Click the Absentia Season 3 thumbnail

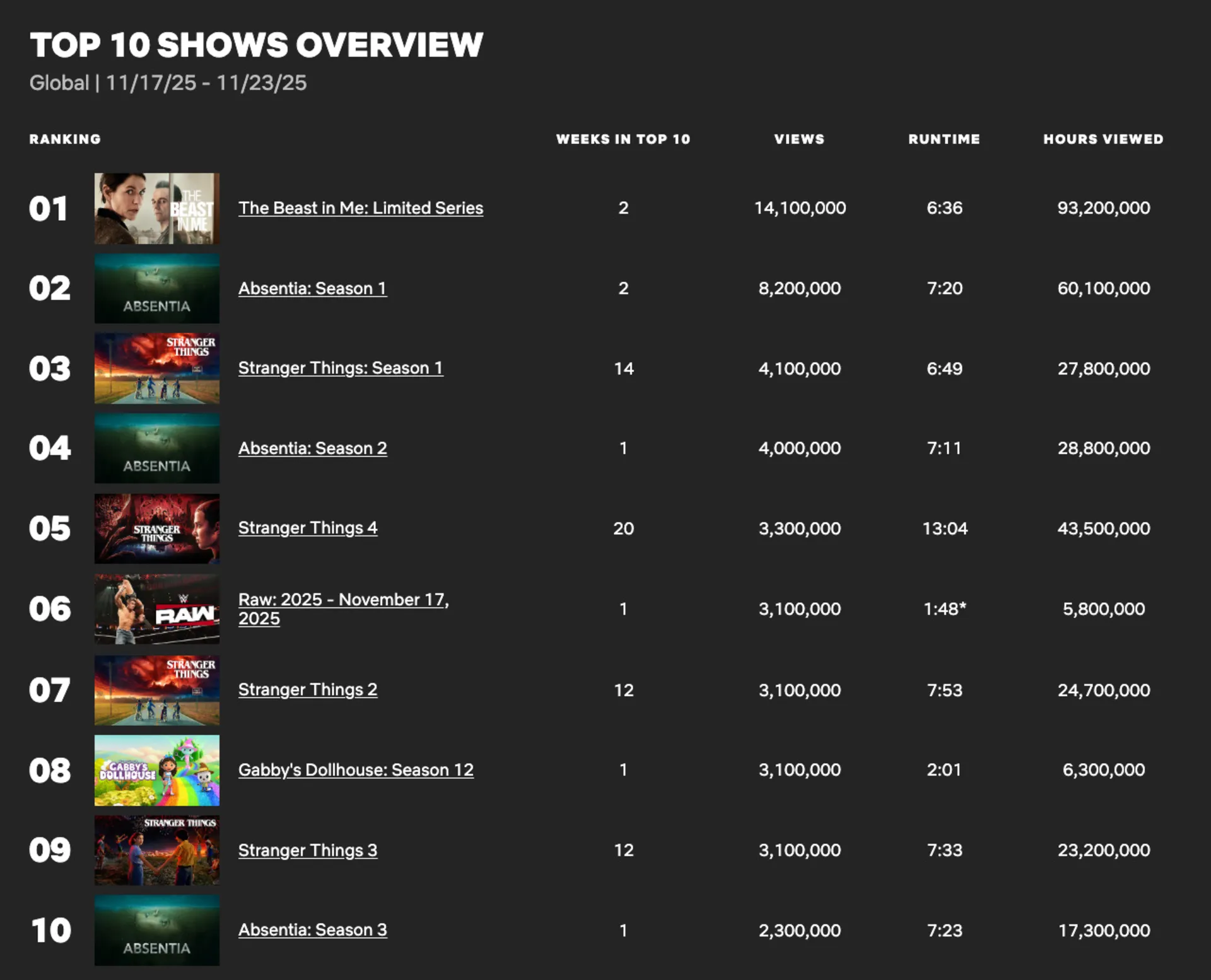[156, 930]
